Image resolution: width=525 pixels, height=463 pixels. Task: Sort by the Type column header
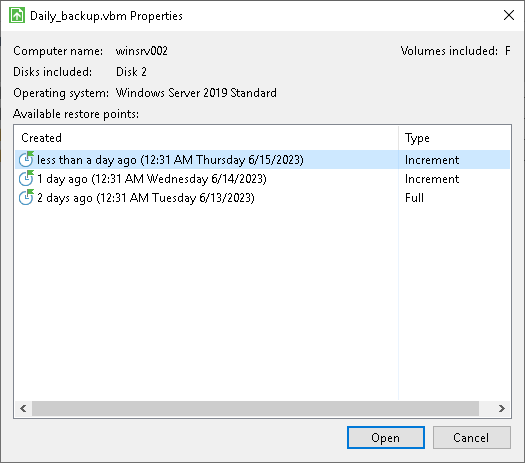pos(455,138)
